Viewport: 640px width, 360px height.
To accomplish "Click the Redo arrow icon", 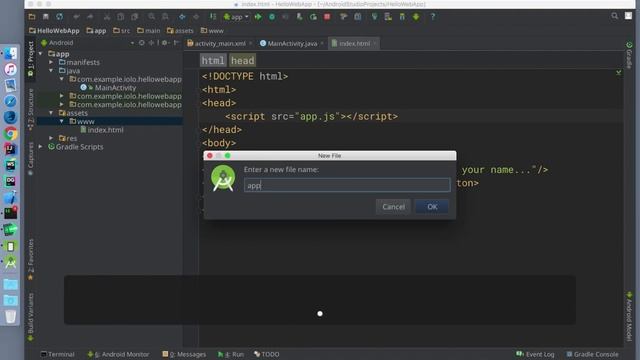I will click(x=90, y=17).
